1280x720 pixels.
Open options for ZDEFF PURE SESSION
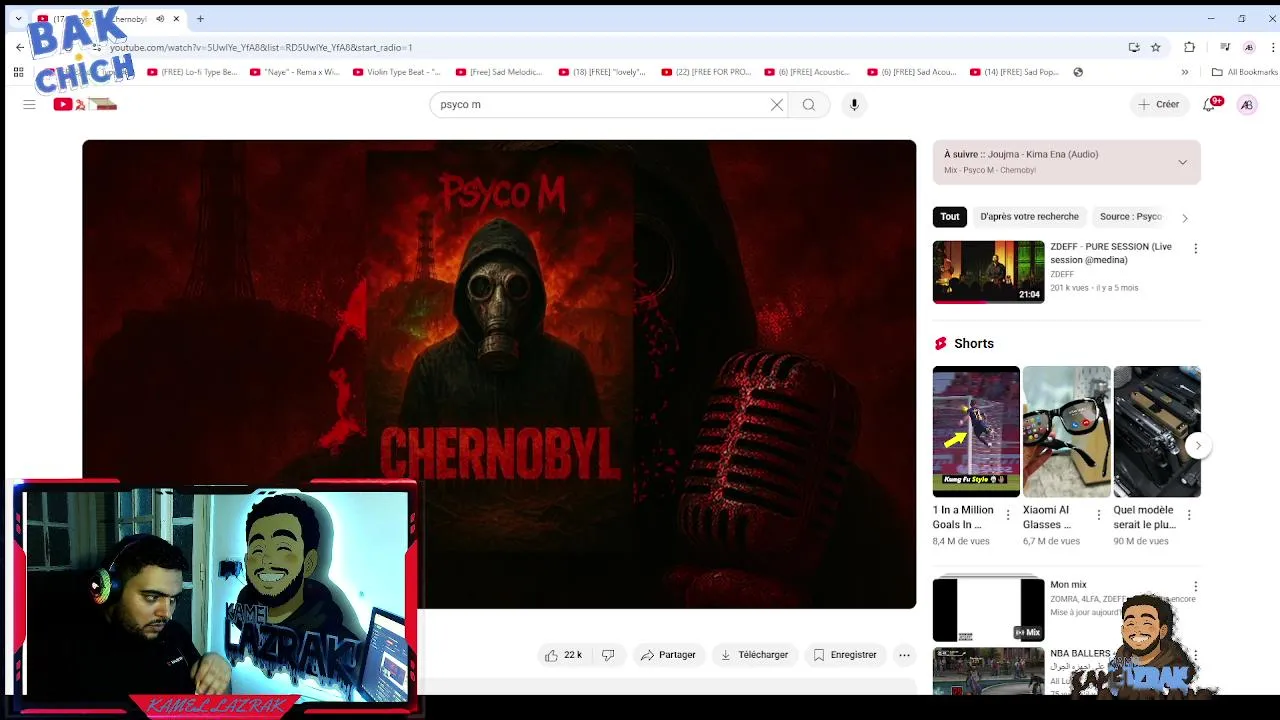point(1195,248)
